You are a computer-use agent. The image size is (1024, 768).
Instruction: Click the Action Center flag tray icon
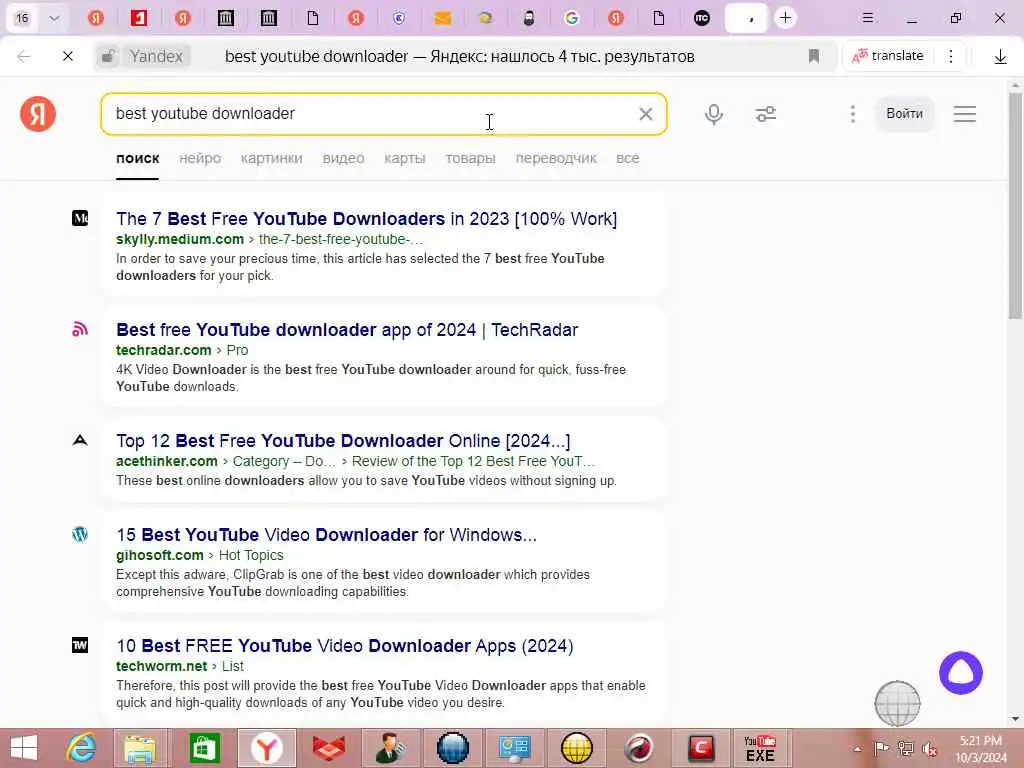(x=881, y=749)
